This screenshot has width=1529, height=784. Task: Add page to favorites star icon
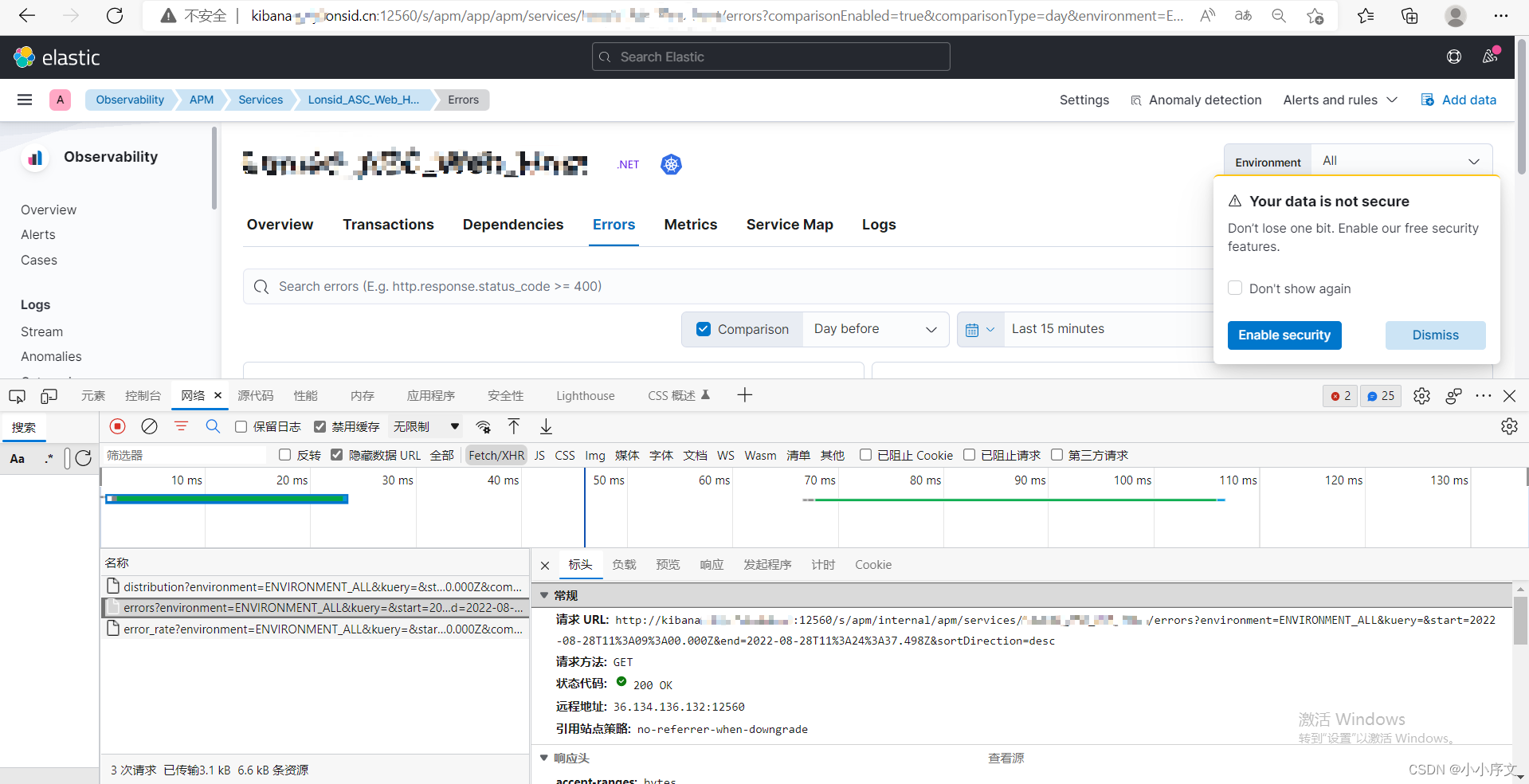tap(1315, 16)
